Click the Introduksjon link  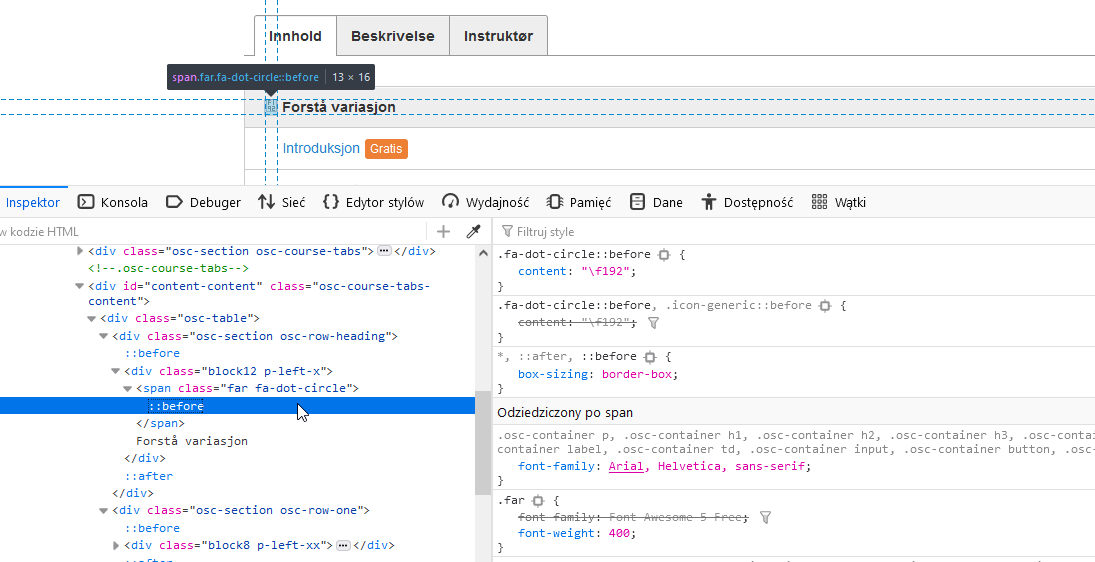point(320,148)
